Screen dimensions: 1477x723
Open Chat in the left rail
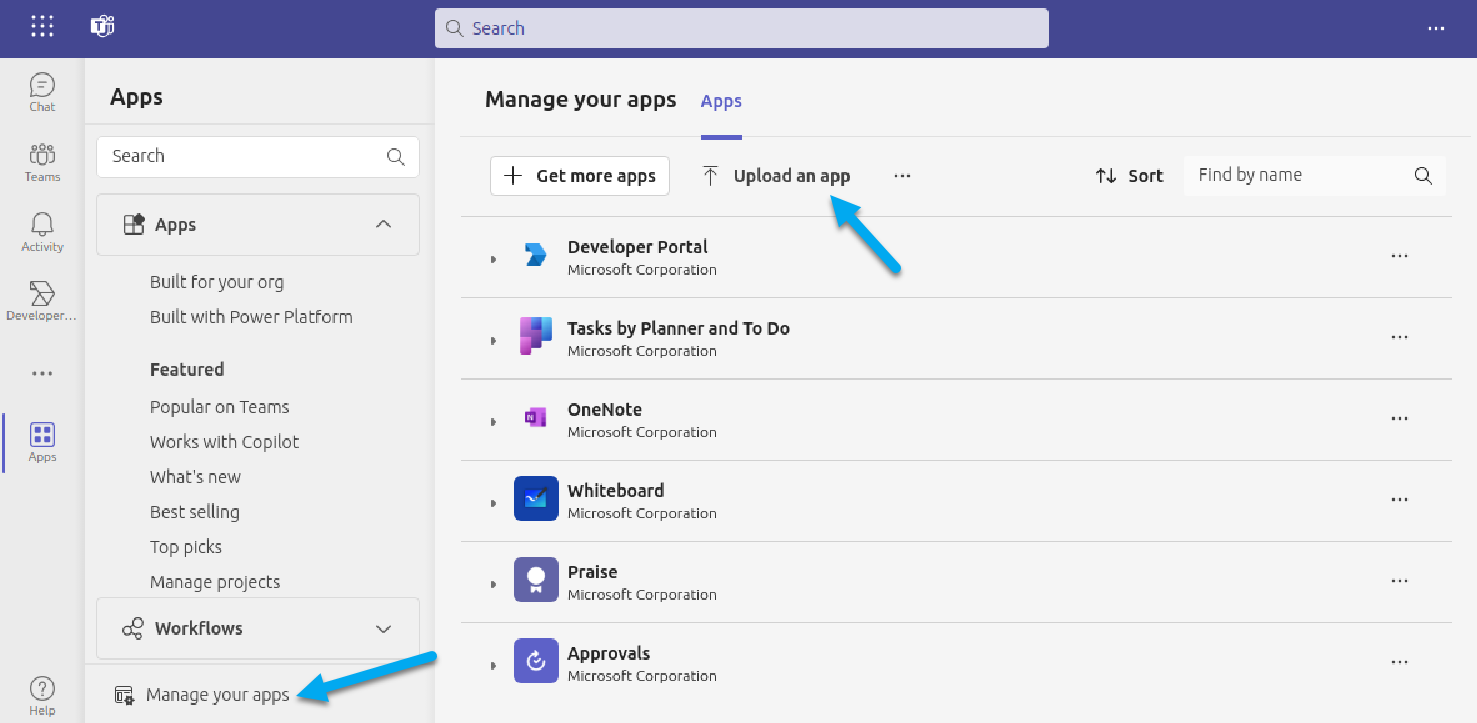click(42, 92)
